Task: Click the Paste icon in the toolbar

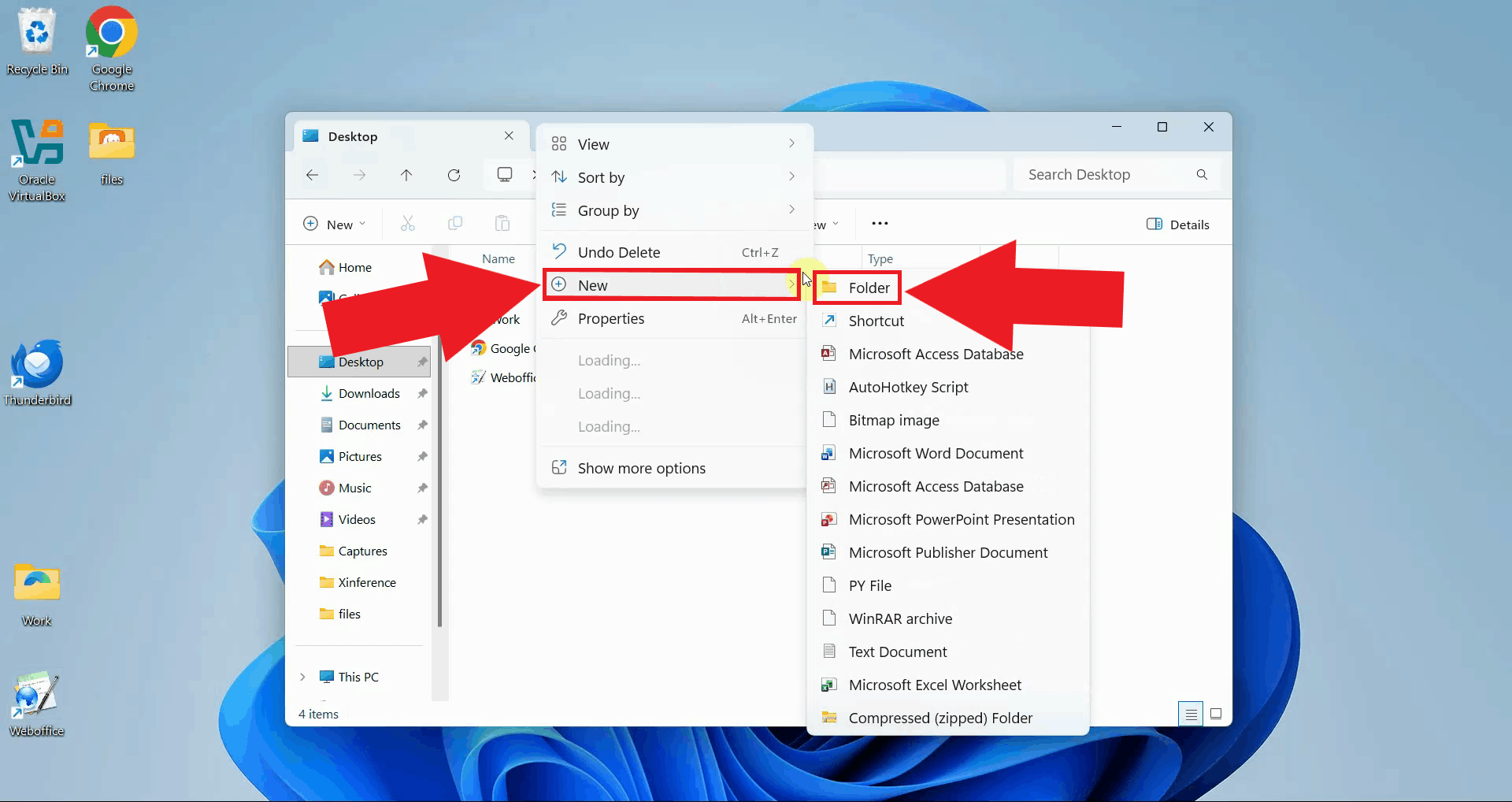Action: coord(502,223)
